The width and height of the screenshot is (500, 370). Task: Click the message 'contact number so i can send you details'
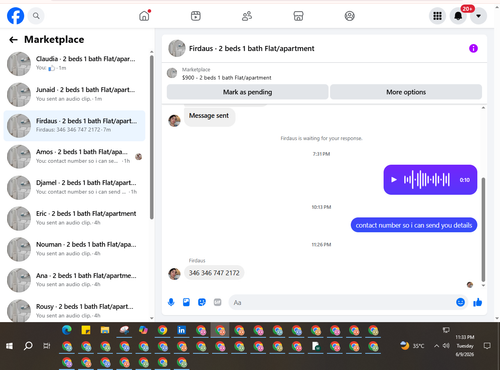pos(414,225)
